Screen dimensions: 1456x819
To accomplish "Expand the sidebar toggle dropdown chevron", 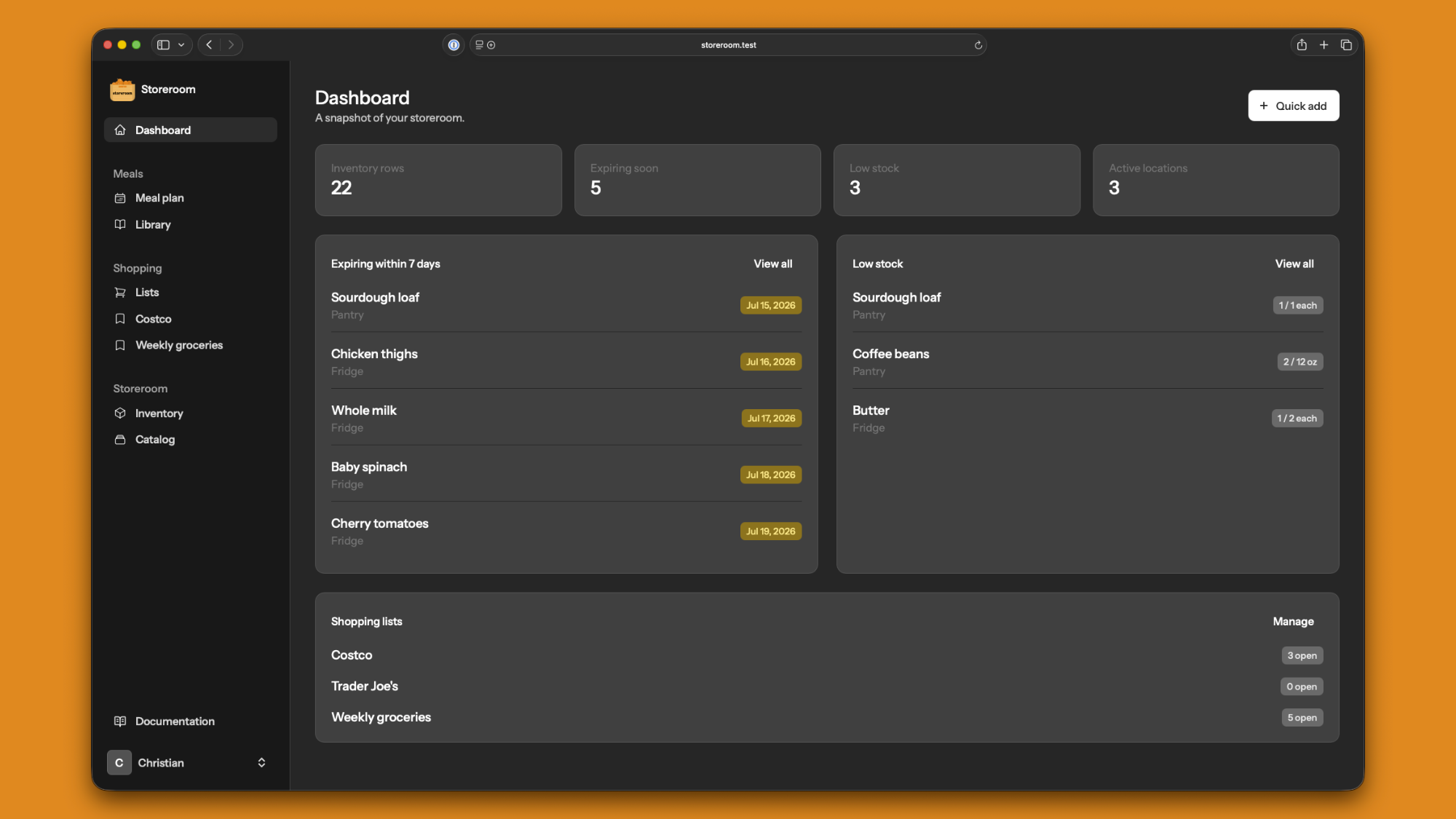I will 181,44.
